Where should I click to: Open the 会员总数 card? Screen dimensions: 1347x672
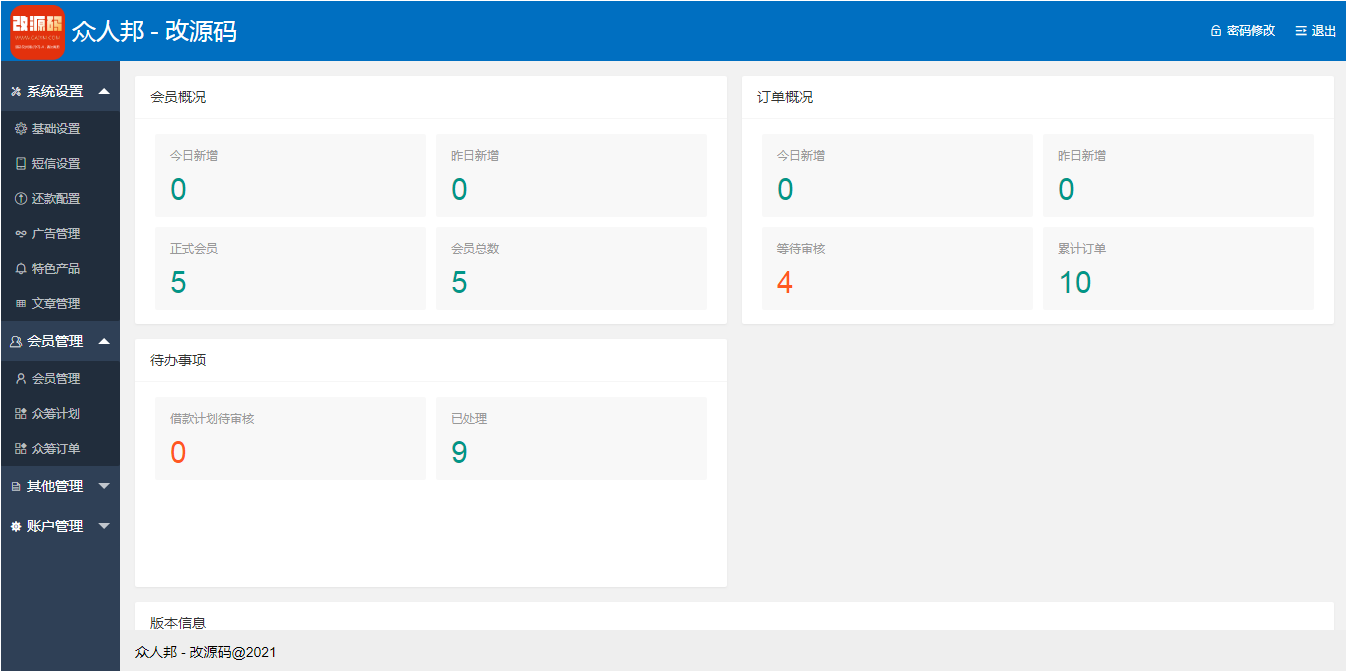point(572,269)
